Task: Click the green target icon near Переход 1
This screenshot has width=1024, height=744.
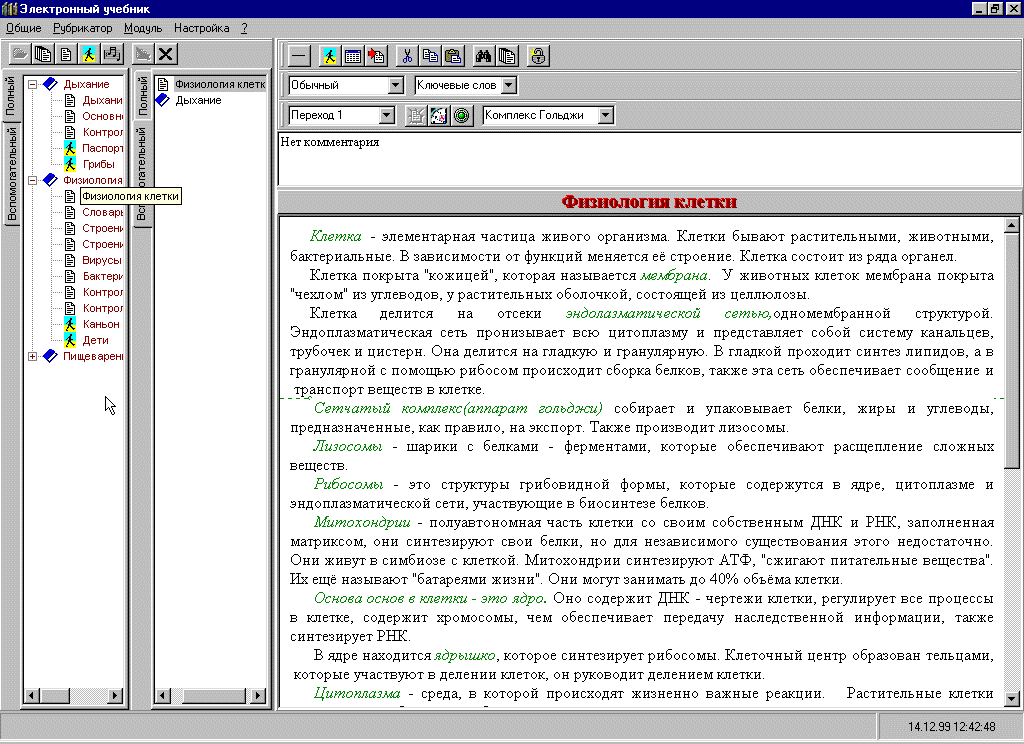Action: tap(460, 114)
